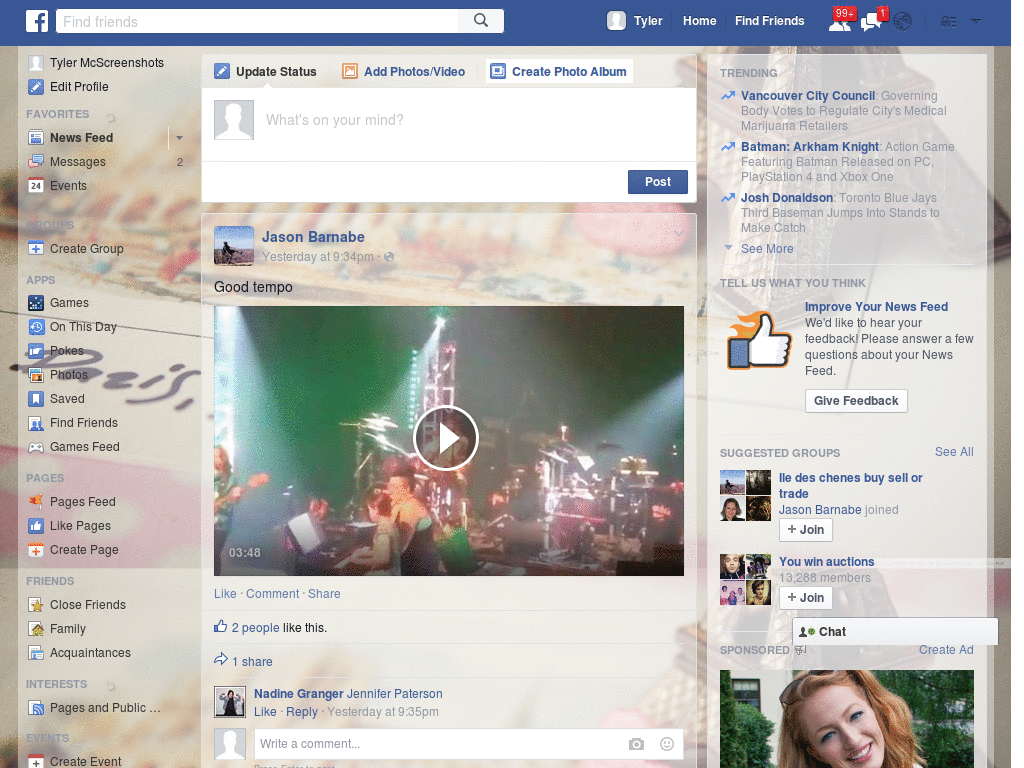This screenshot has height=768, width=1024.
Task: Focus the Find friends search field
Action: 257,21
